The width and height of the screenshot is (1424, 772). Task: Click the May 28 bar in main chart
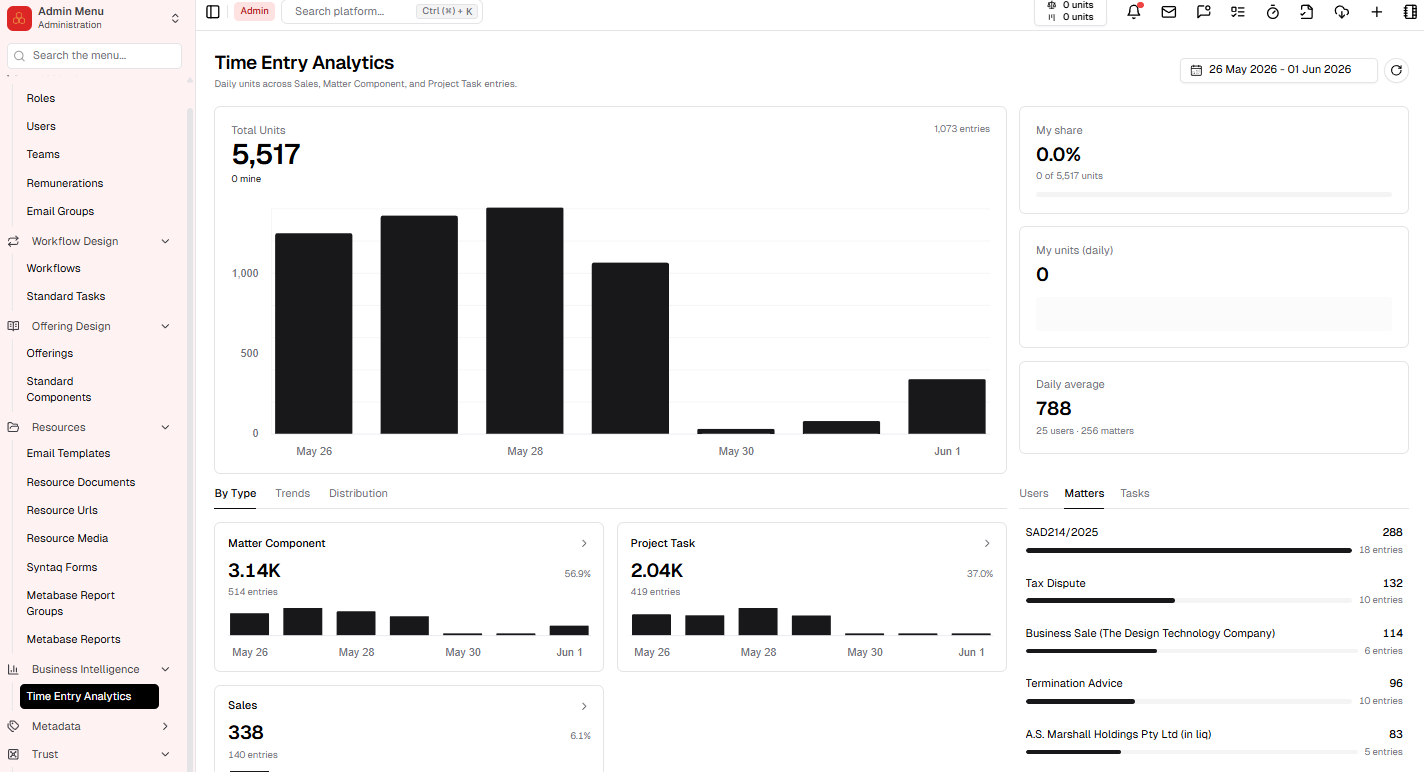(x=525, y=320)
